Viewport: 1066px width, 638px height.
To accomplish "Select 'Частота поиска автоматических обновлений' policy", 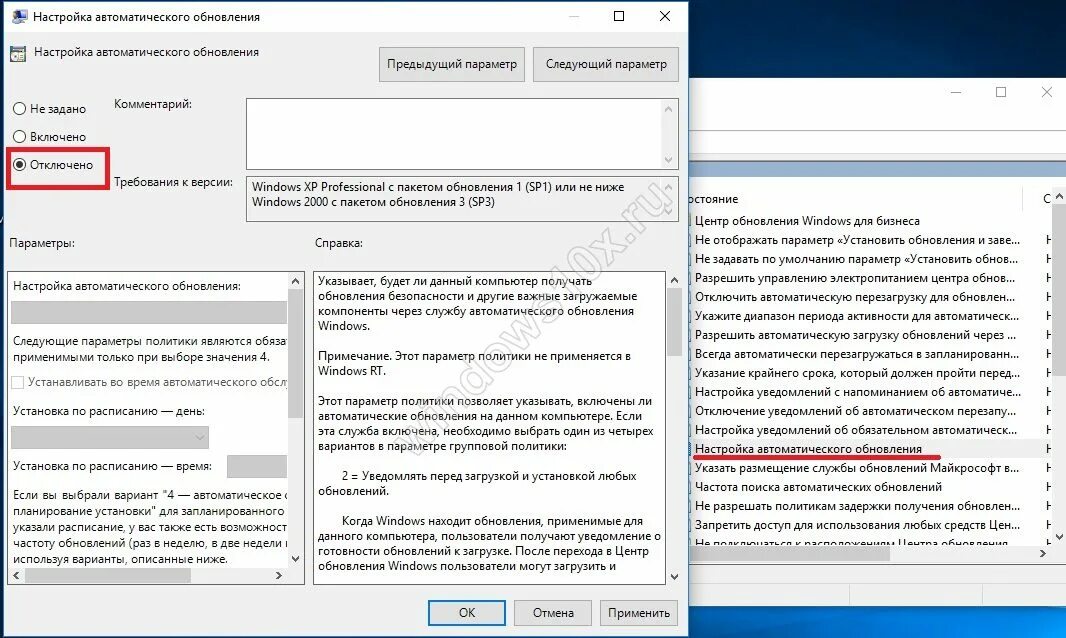I will tap(819, 487).
